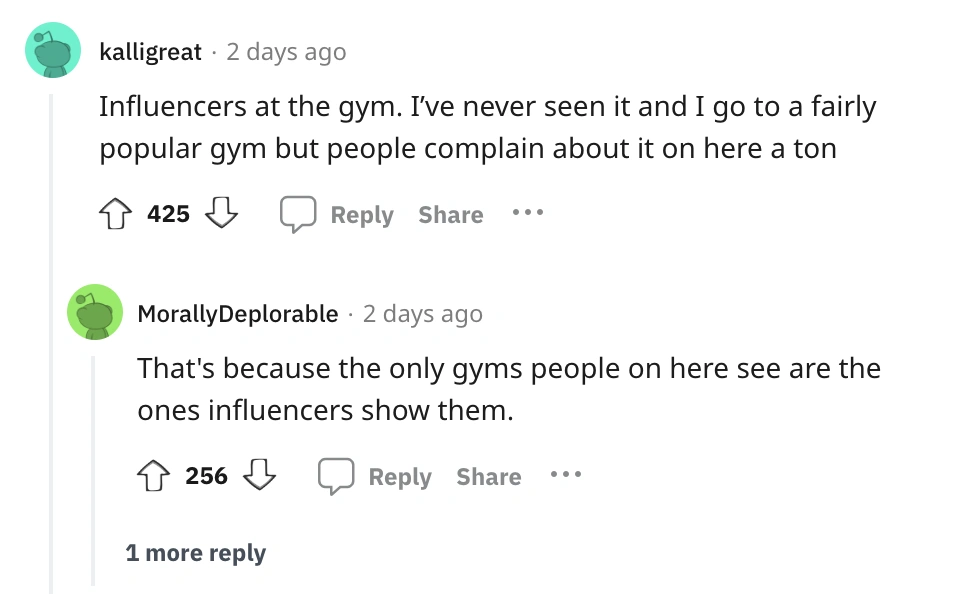
Task: Click the 425 vote count
Action: [x=168, y=213]
